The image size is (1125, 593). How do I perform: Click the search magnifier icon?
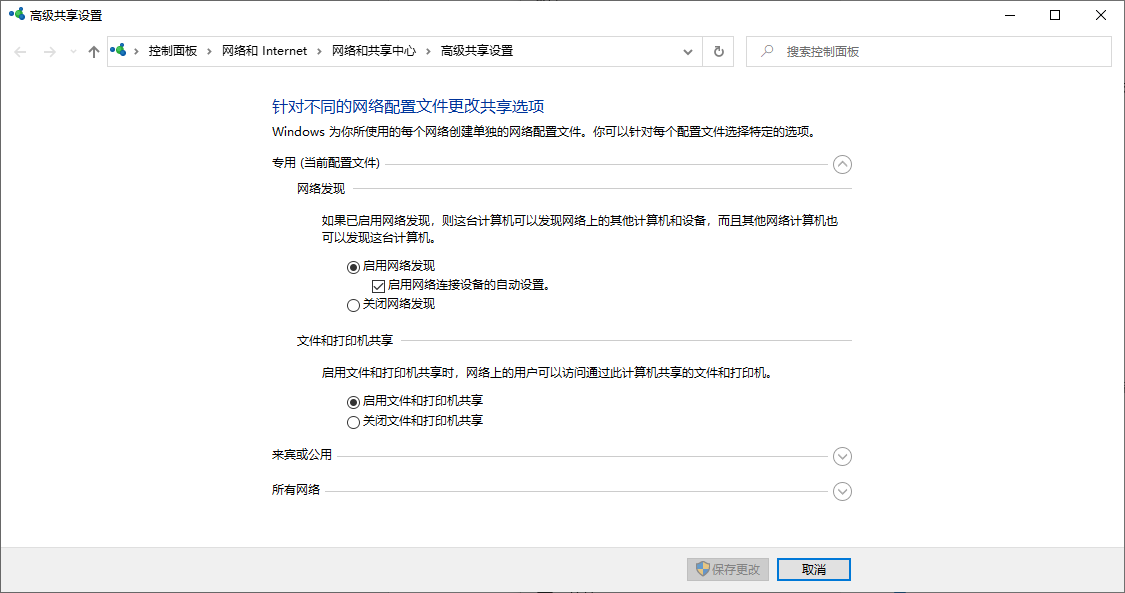click(767, 51)
